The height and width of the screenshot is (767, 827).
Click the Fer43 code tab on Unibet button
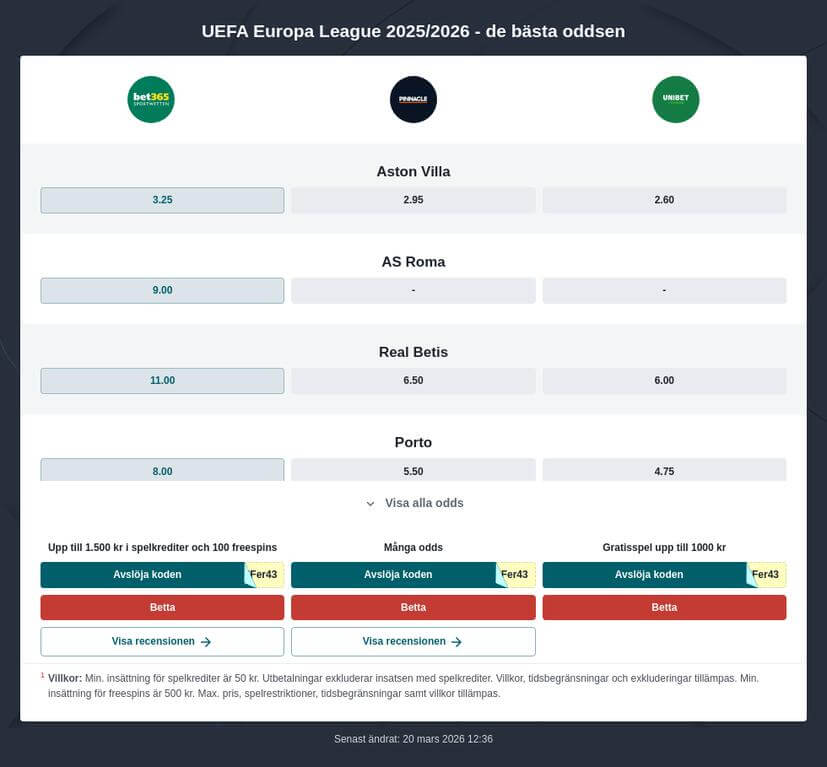click(765, 574)
